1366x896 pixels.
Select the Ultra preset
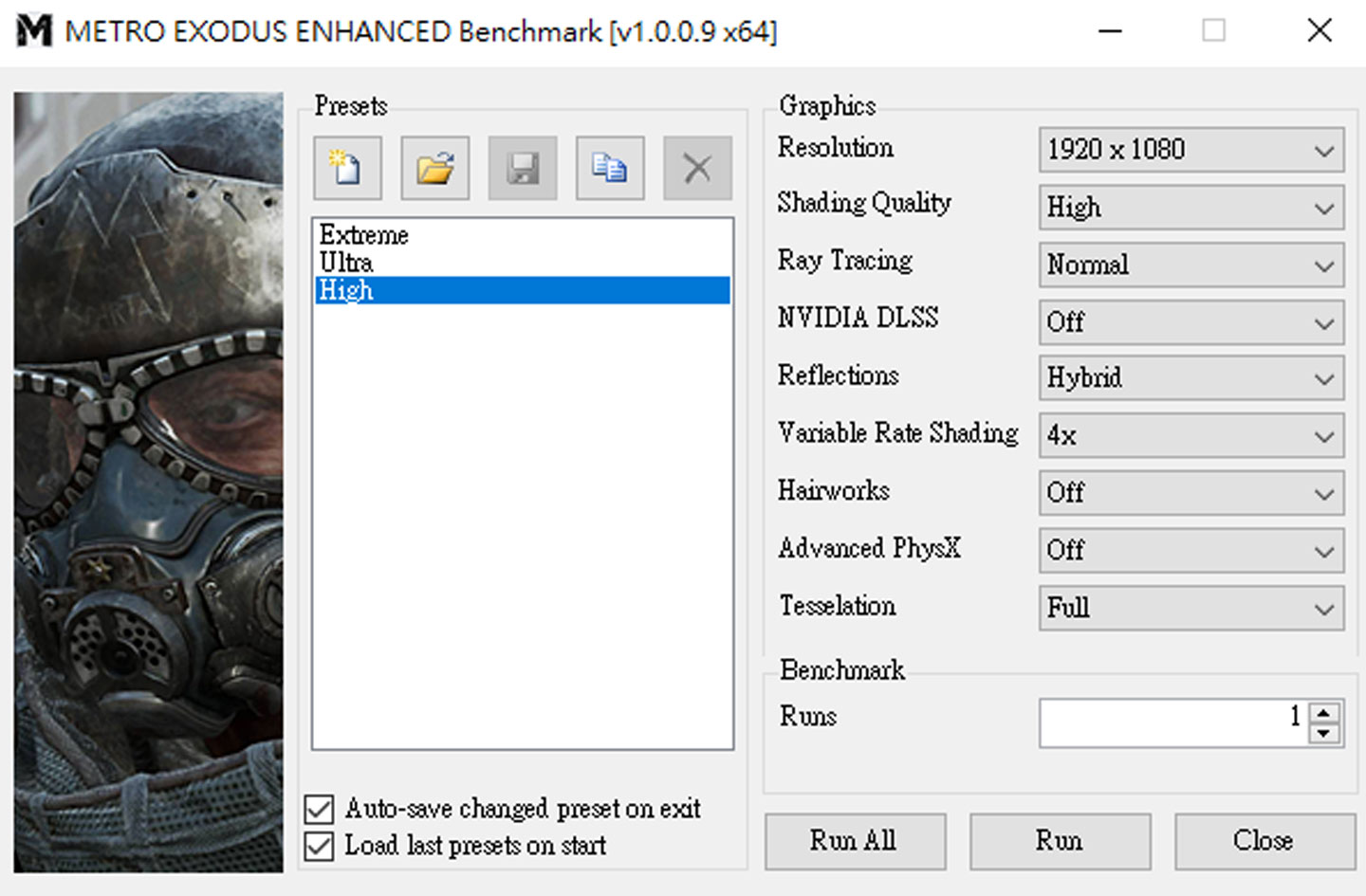pyautogui.click(x=346, y=263)
